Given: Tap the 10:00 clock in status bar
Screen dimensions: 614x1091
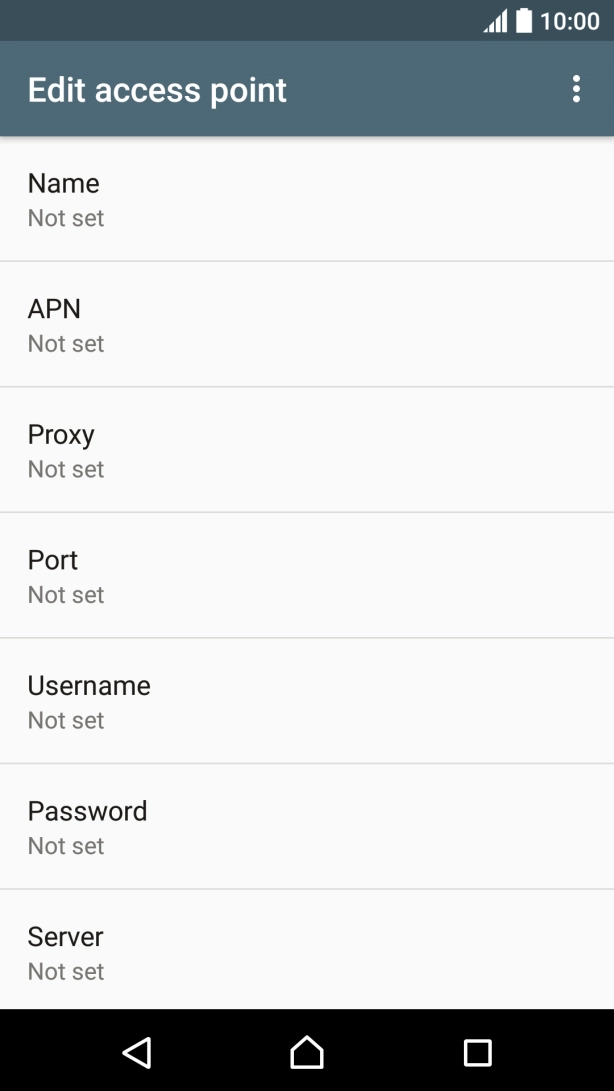Looking at the screenshot, I should 570,21.
